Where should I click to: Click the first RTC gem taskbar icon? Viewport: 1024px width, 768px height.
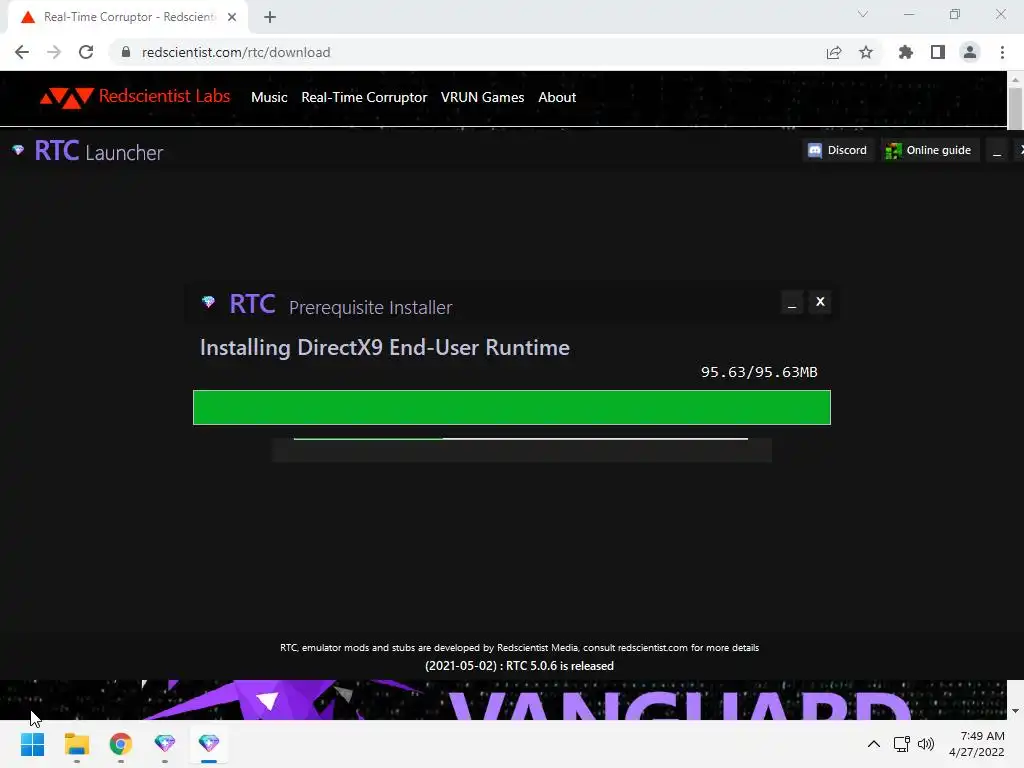coord(165,744)
